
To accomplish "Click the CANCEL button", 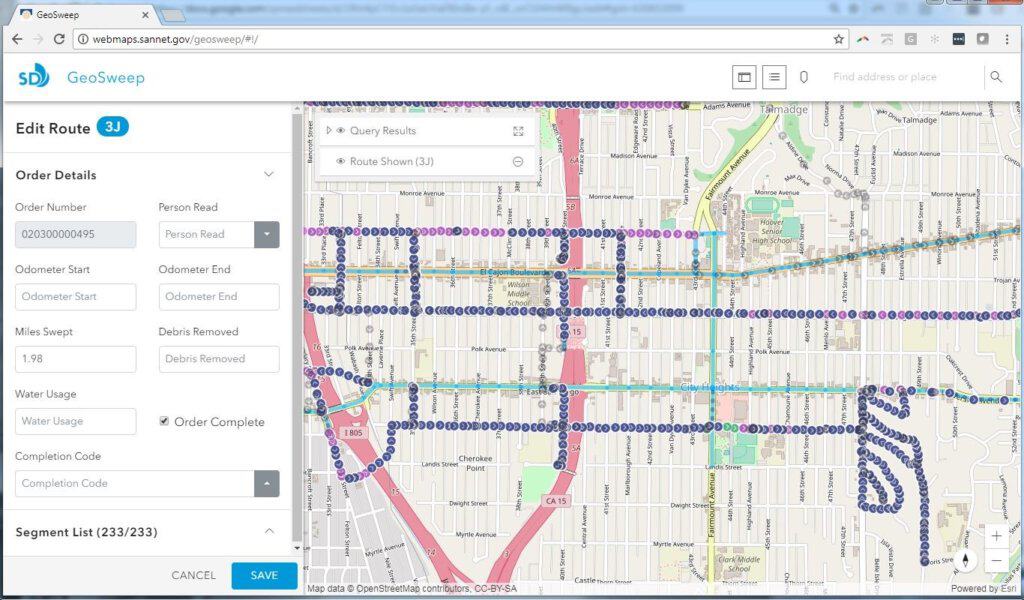I will pos(193,576).
